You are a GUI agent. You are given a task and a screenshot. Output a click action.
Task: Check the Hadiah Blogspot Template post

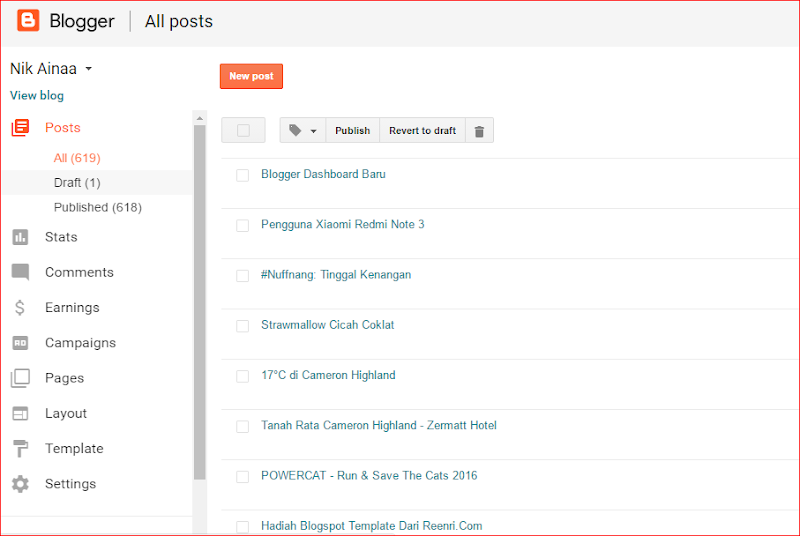coord(242,527)
